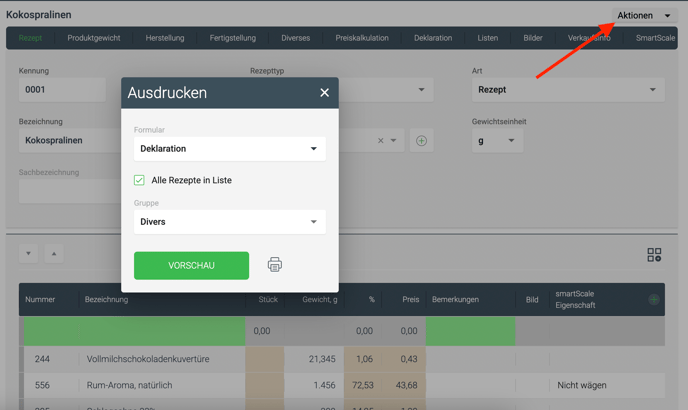Clear the field using the small x icon

[380, 141]
